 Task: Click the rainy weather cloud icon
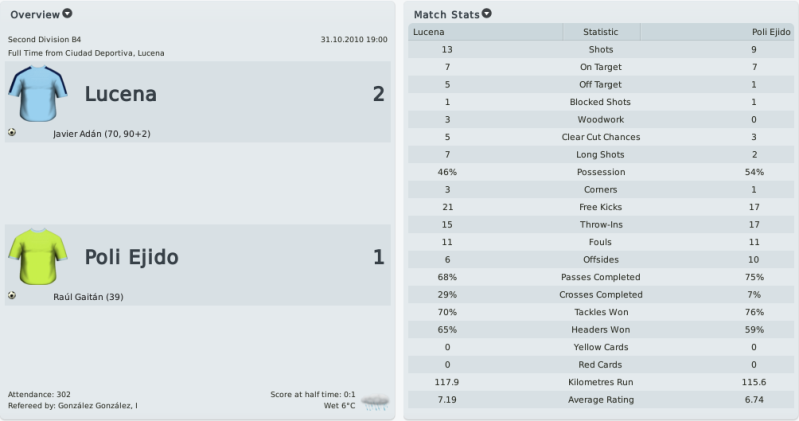click(375, 402)
